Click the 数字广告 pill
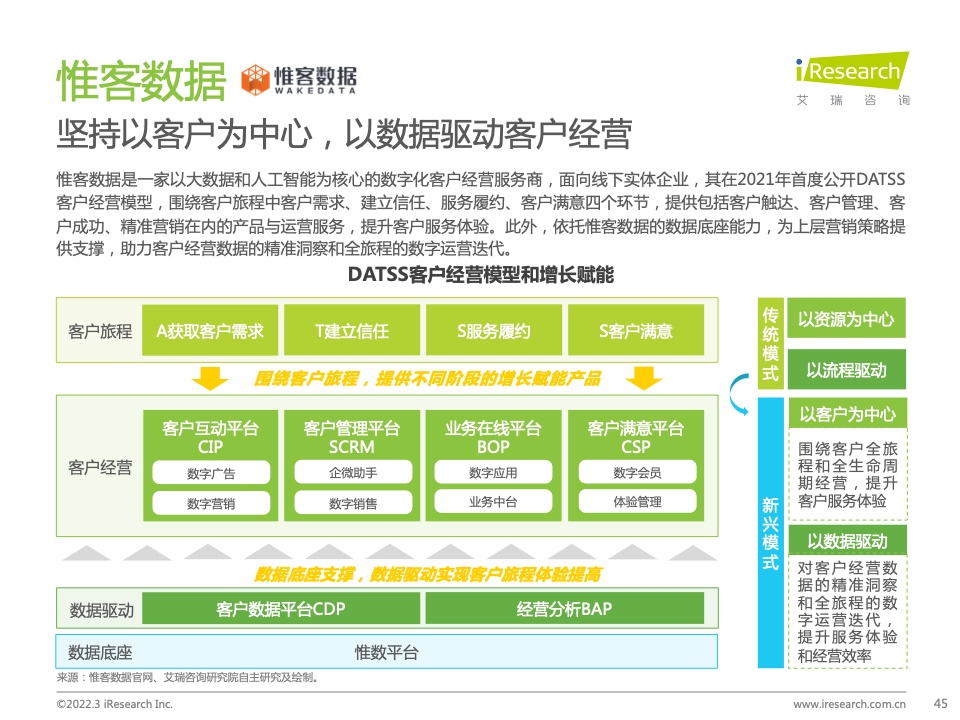Image resolution: width=960 pixels, height=720 pixels. (x=211, y=473)
